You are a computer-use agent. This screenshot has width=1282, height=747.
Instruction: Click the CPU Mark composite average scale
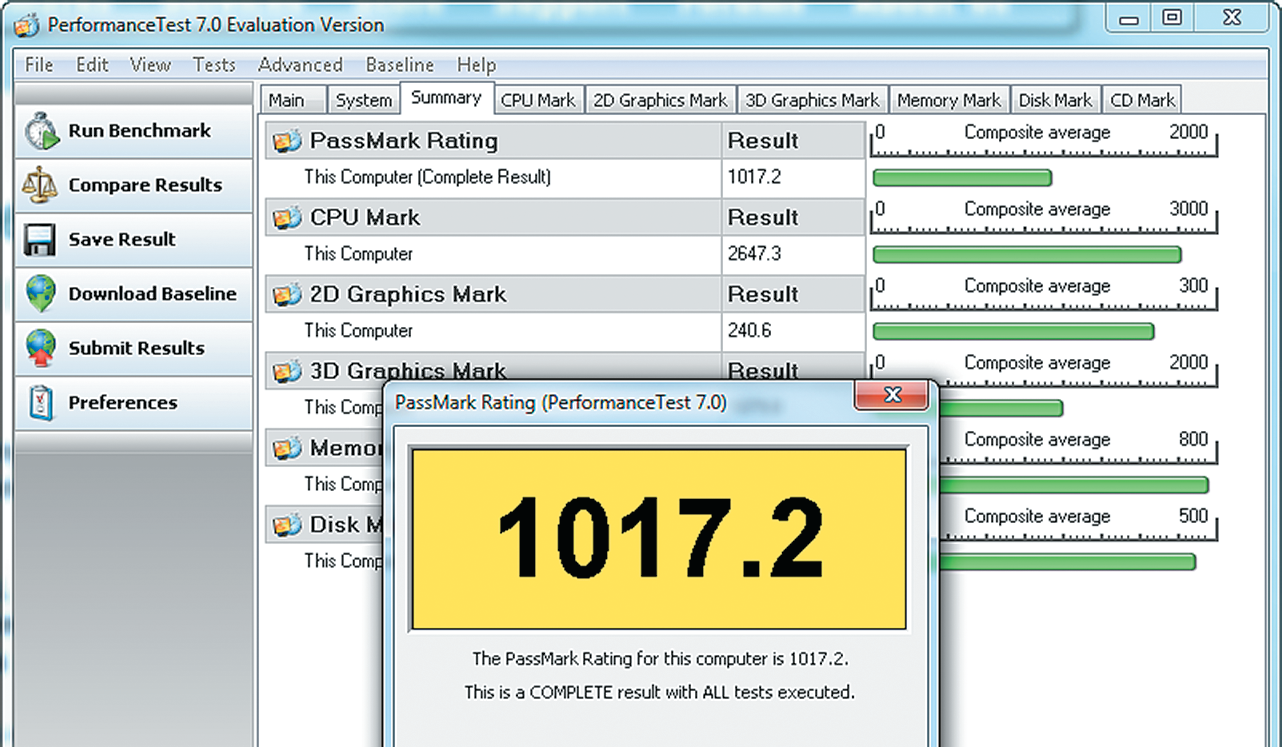[x=1044, y=219]
